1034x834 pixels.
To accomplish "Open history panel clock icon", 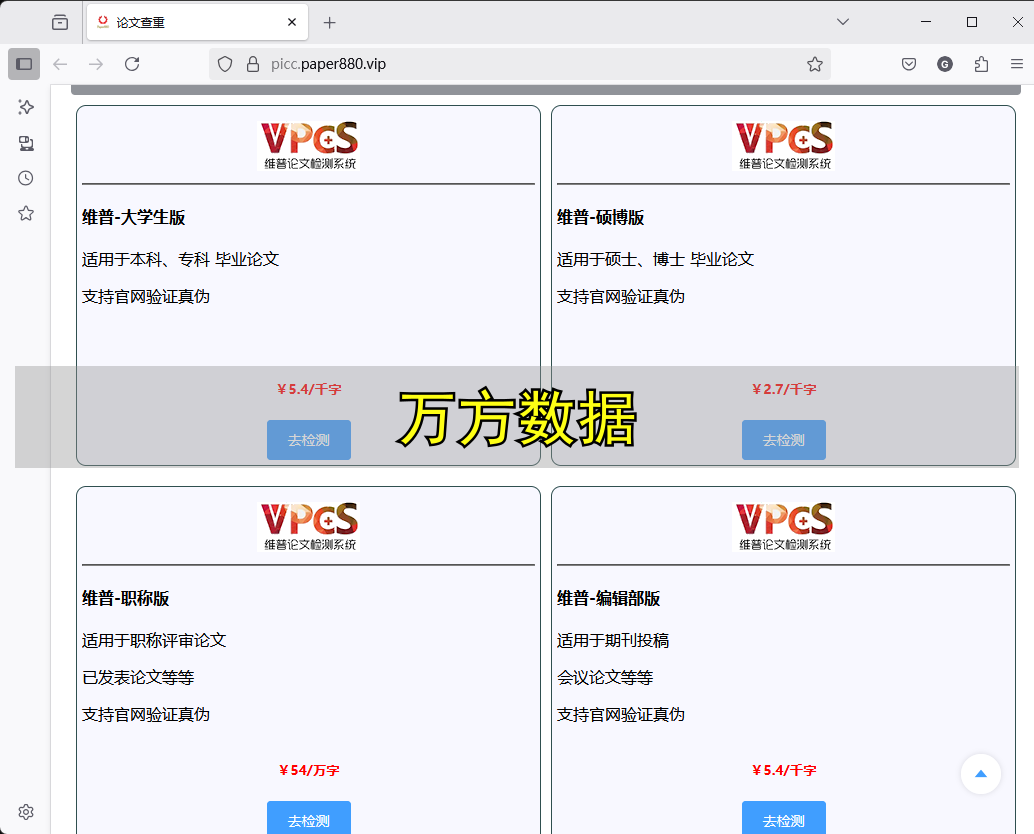I will click(26, 178).
